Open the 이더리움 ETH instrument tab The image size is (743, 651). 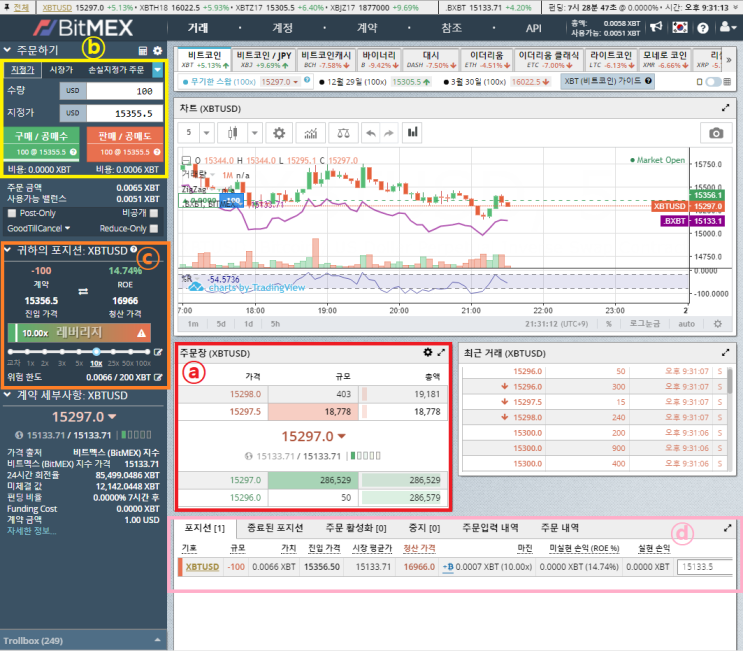[x=486, y=60]
